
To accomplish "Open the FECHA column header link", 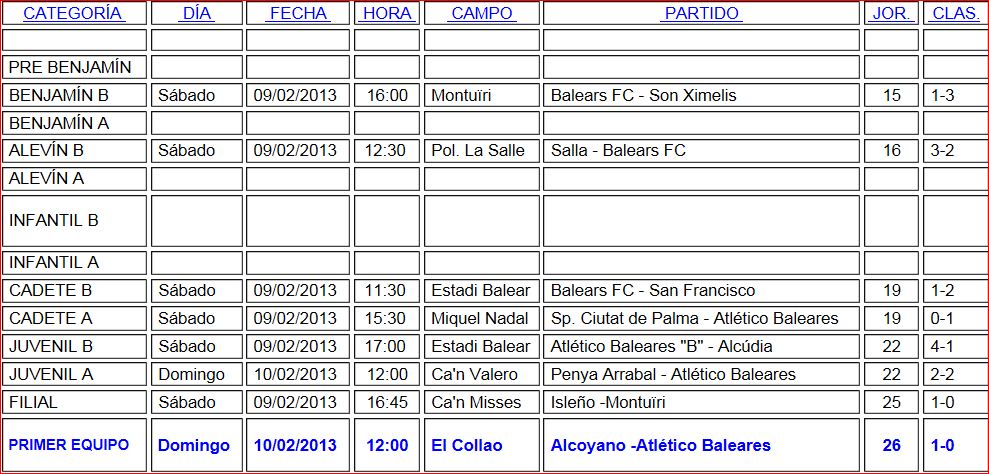I will tap(298, 14).
